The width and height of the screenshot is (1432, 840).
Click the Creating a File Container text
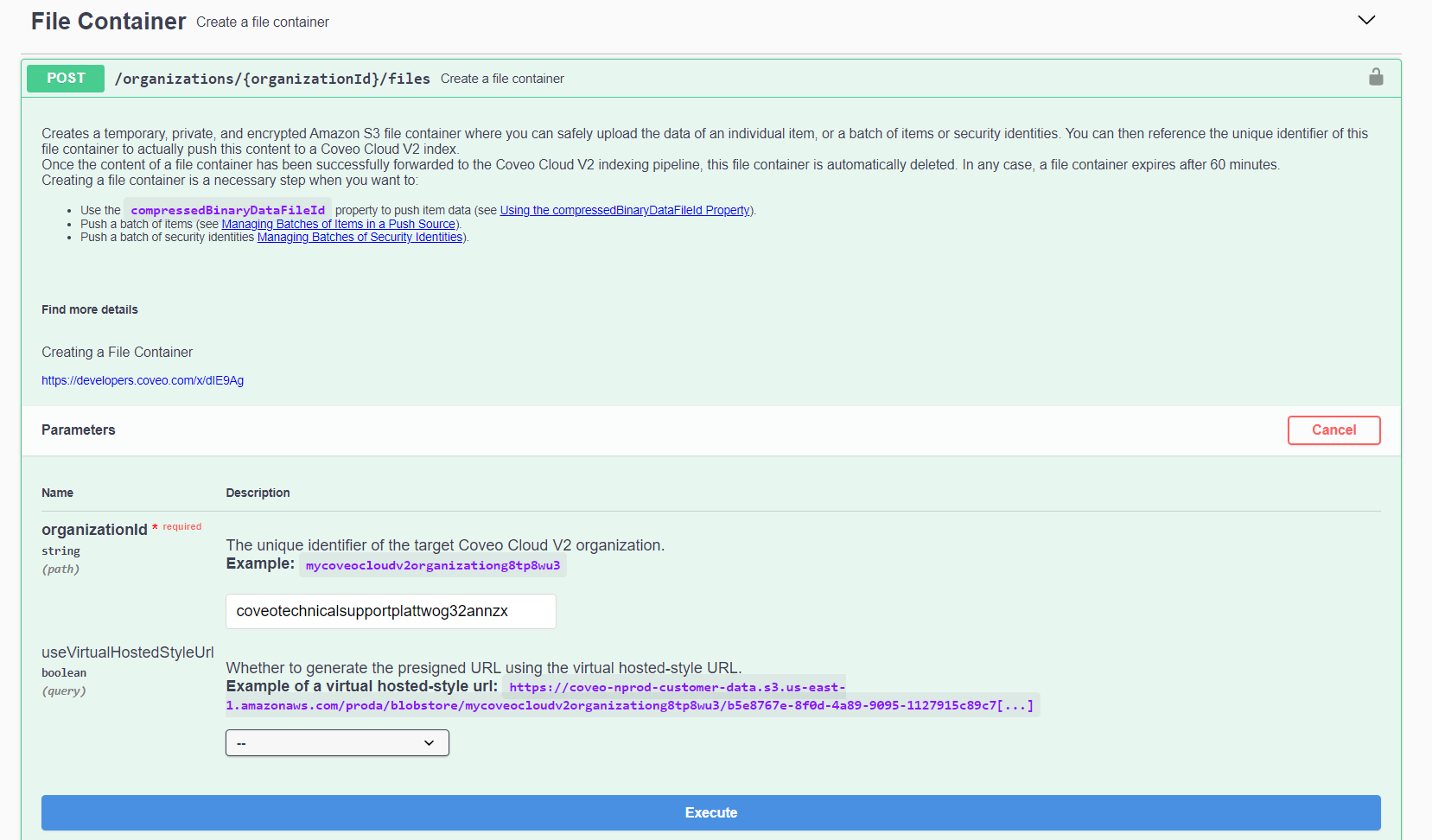click(118, 352)
